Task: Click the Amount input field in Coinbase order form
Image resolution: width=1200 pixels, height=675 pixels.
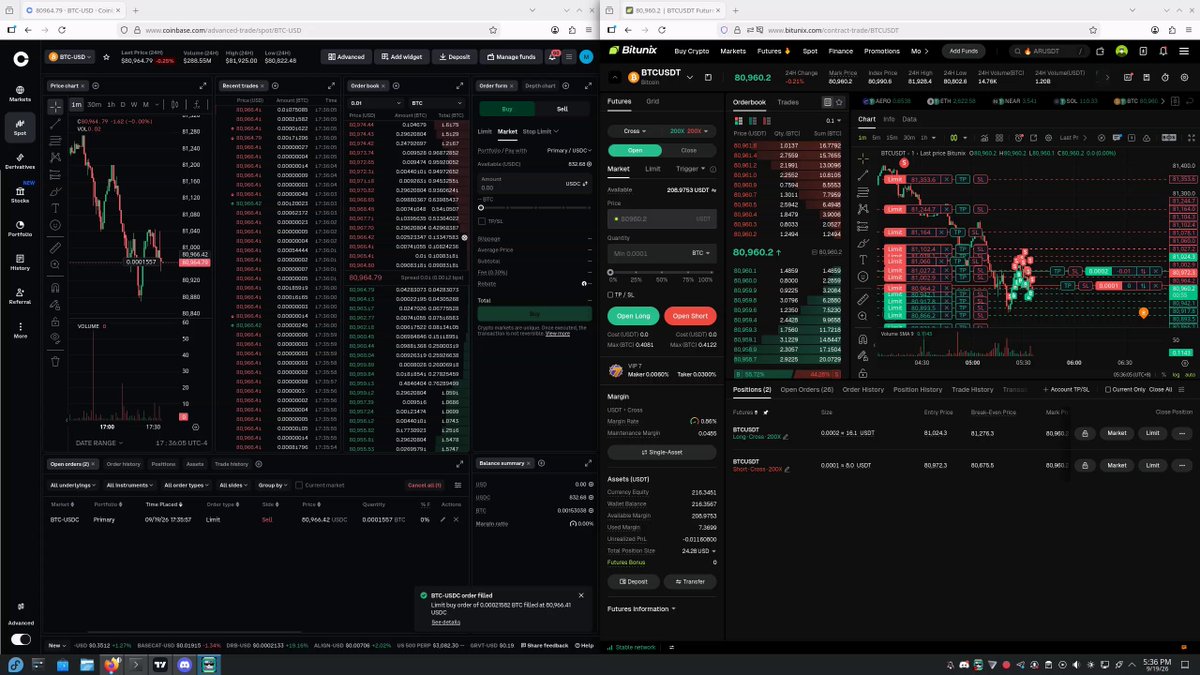Action: click(x=534, y=185)
